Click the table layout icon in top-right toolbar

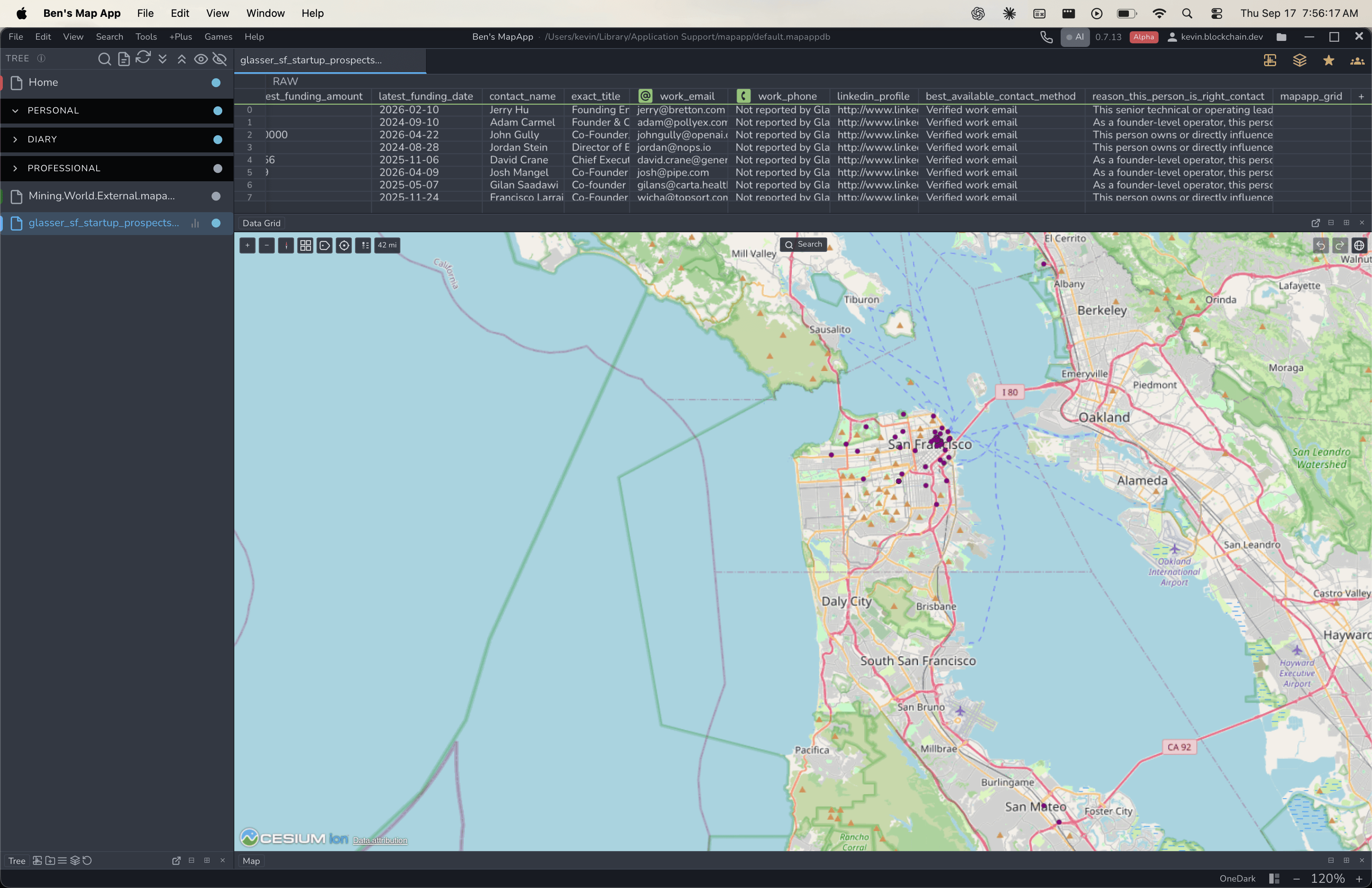1270,61
